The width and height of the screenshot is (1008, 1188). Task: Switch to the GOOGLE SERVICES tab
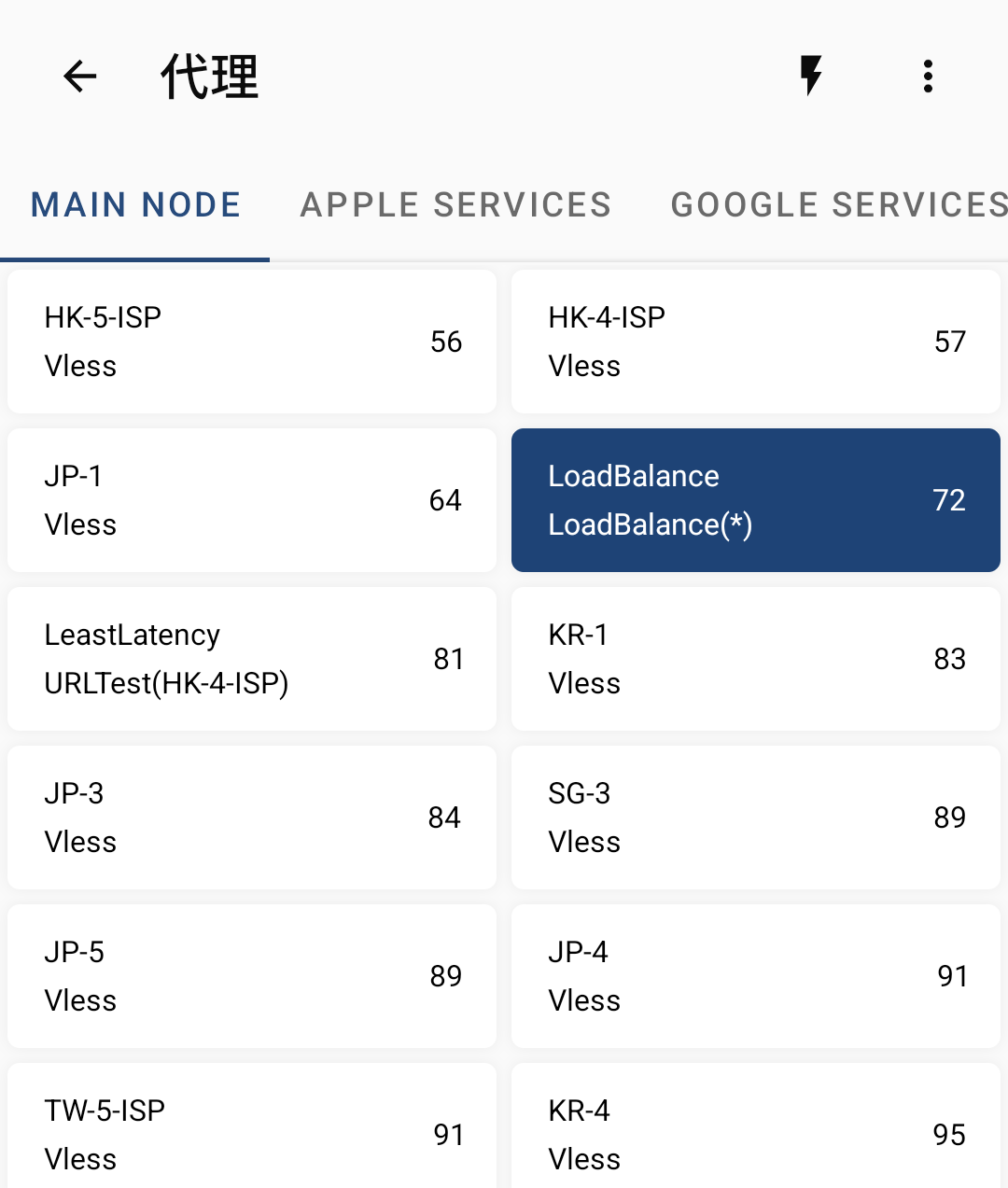click(839, 205)
